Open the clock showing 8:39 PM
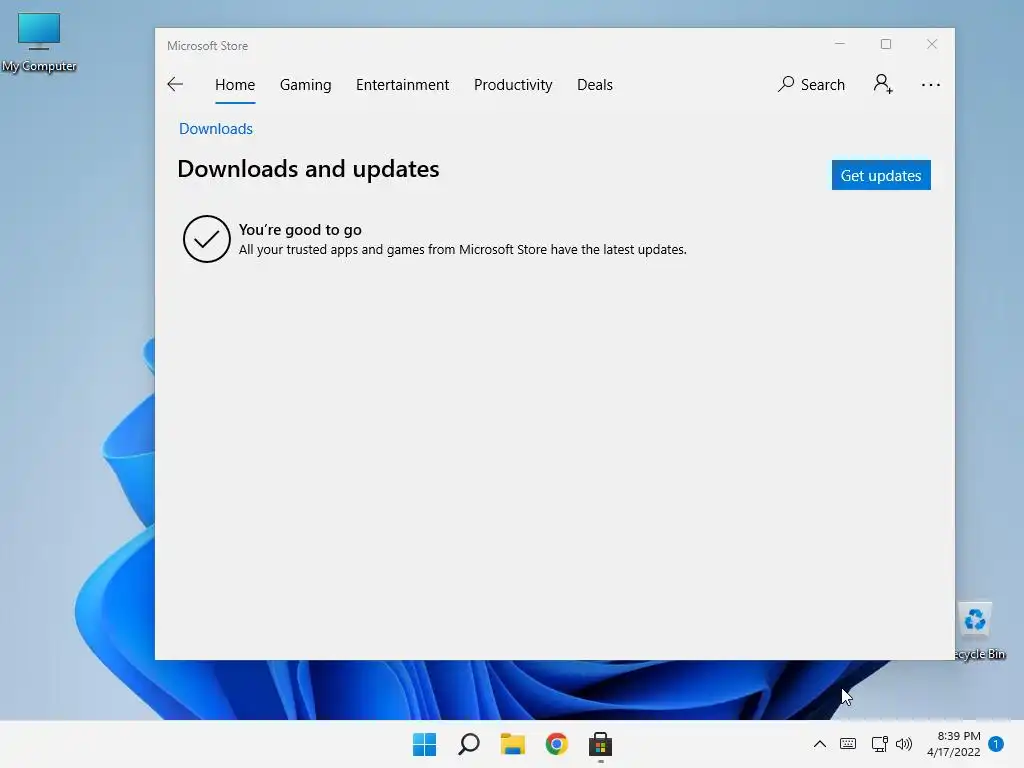Image resolution: width=1024 pixels, height=768 pixels. point(953,744)
